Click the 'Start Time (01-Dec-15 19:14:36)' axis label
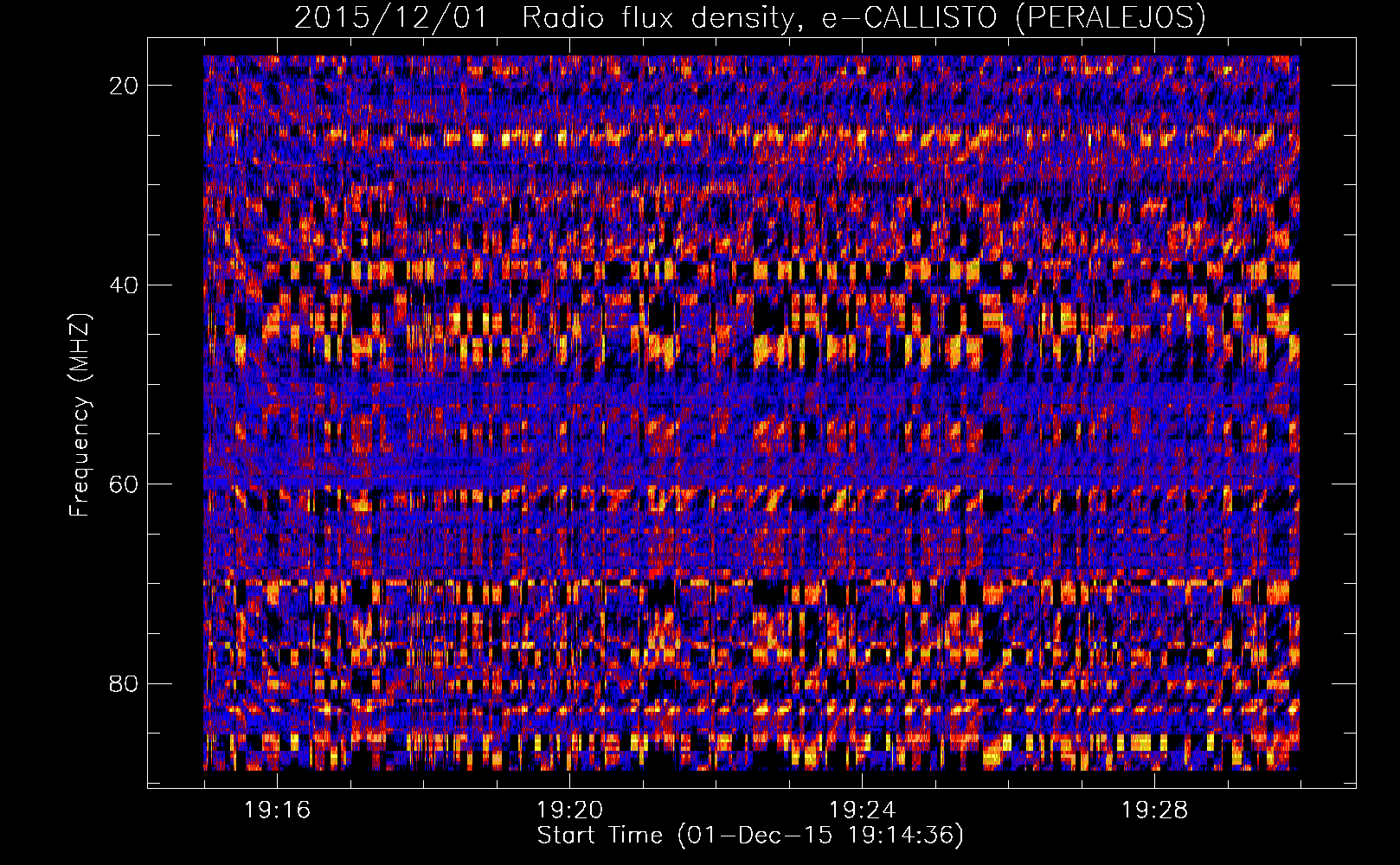The image size is (1400, 865). click(750, 836)
